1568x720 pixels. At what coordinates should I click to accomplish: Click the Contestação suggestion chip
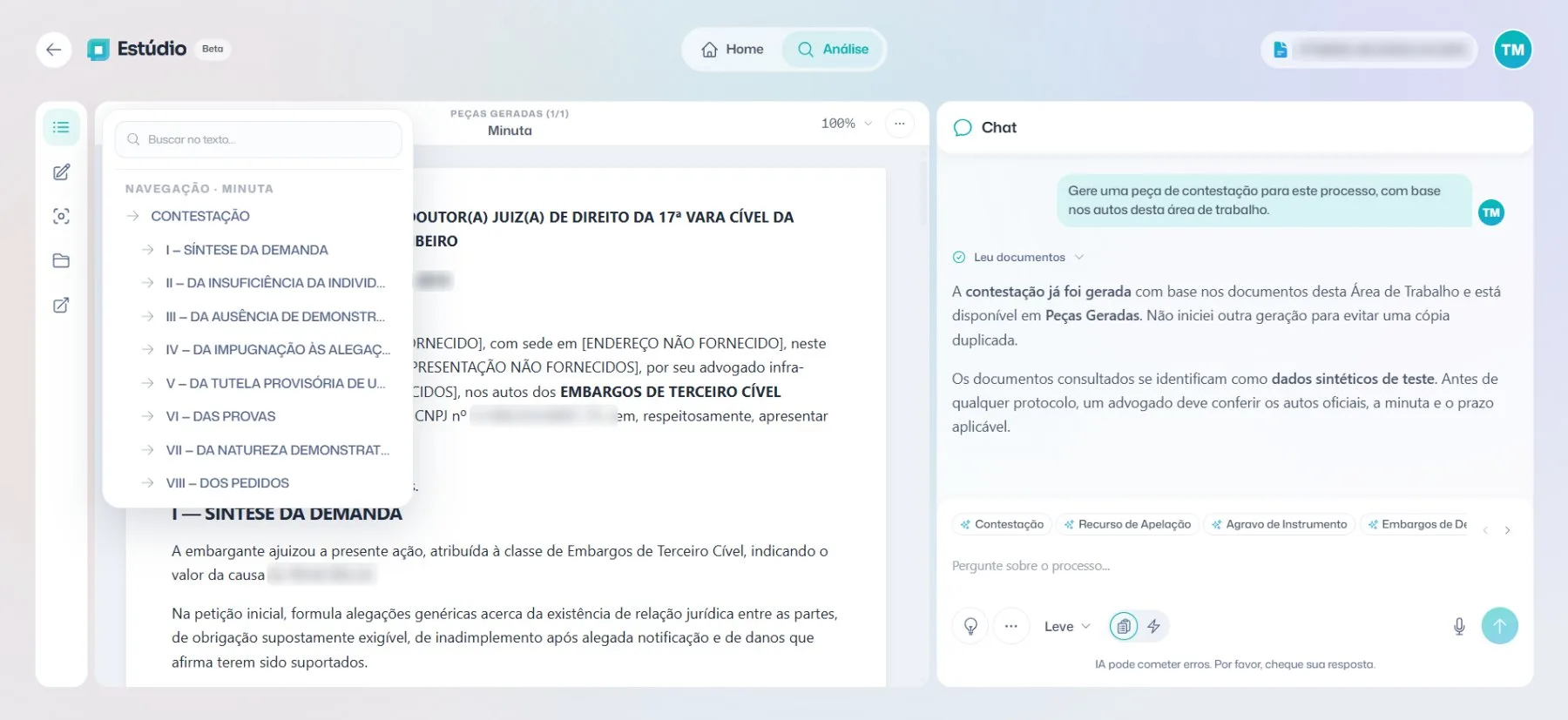tap(1002, 524)
